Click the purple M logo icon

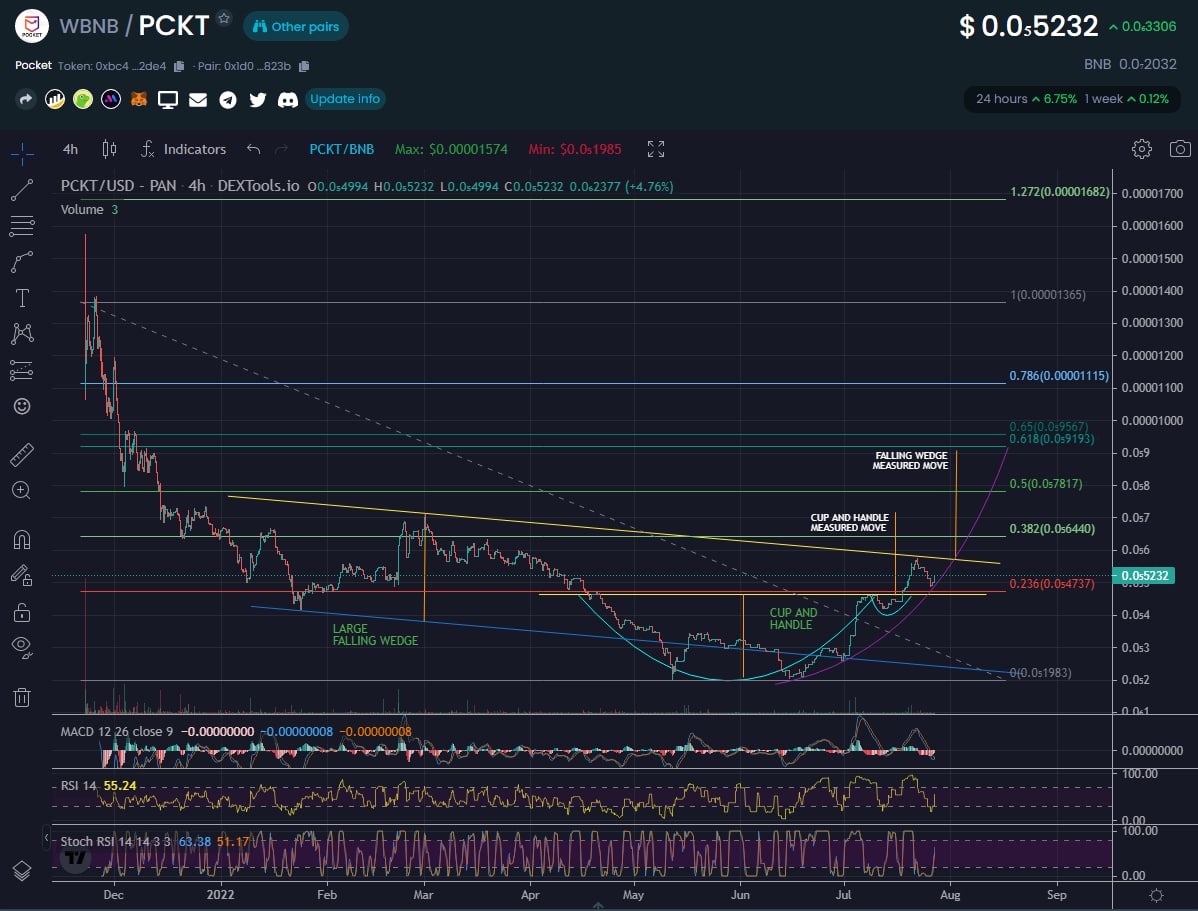(111, 99)
